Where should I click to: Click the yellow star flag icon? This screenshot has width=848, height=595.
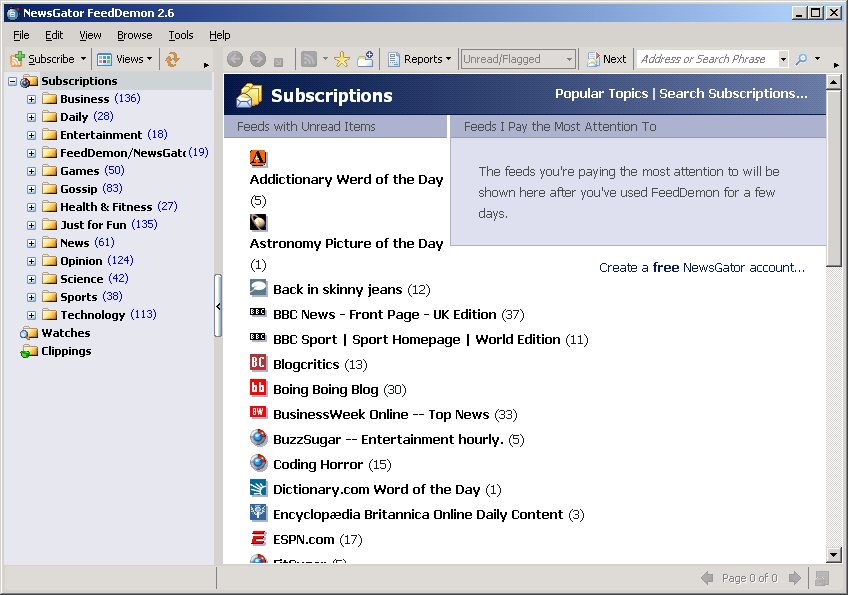342,59
